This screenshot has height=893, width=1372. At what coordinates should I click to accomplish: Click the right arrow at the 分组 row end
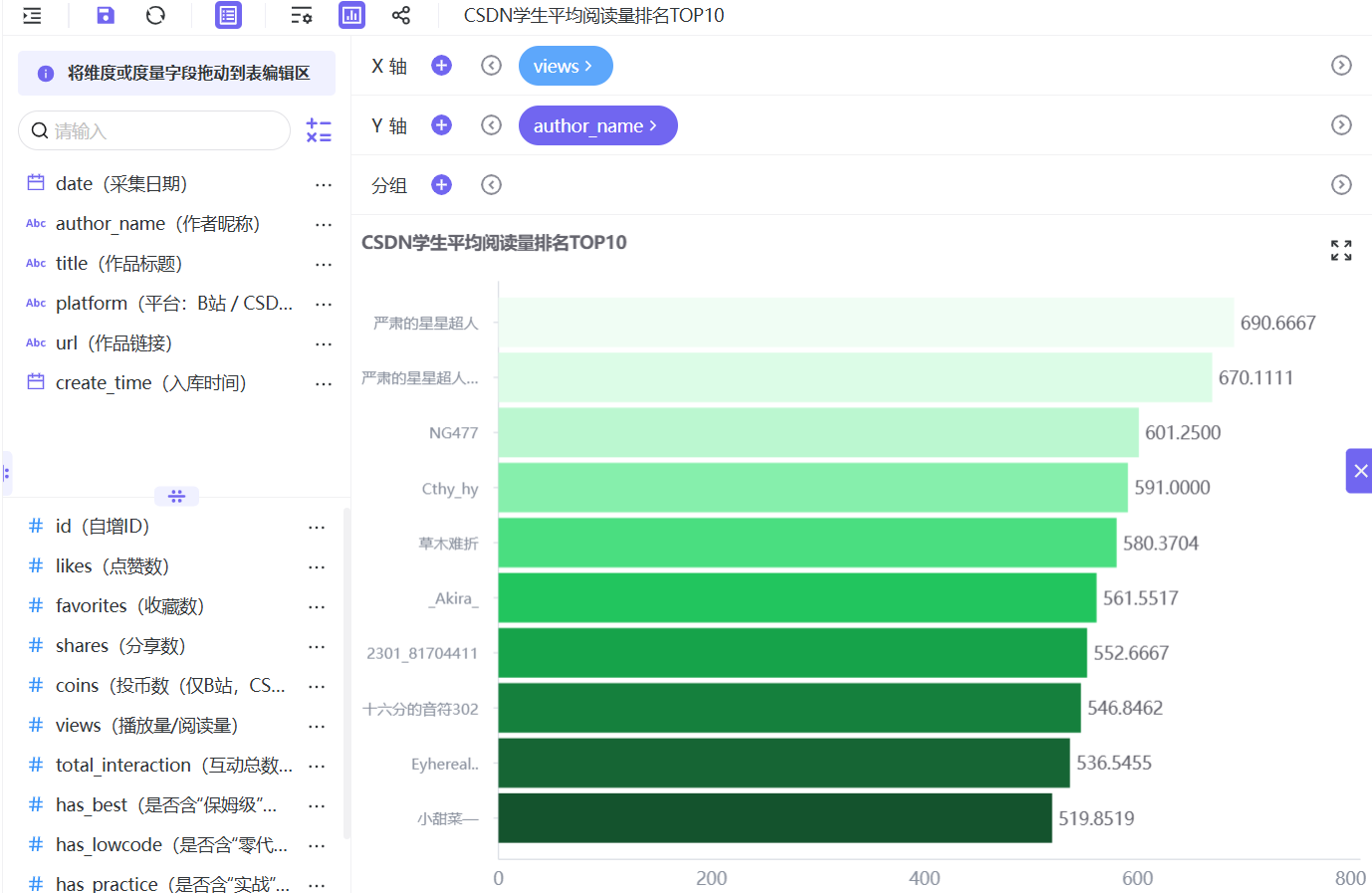pyautogui.click(x=1341, y=185)
